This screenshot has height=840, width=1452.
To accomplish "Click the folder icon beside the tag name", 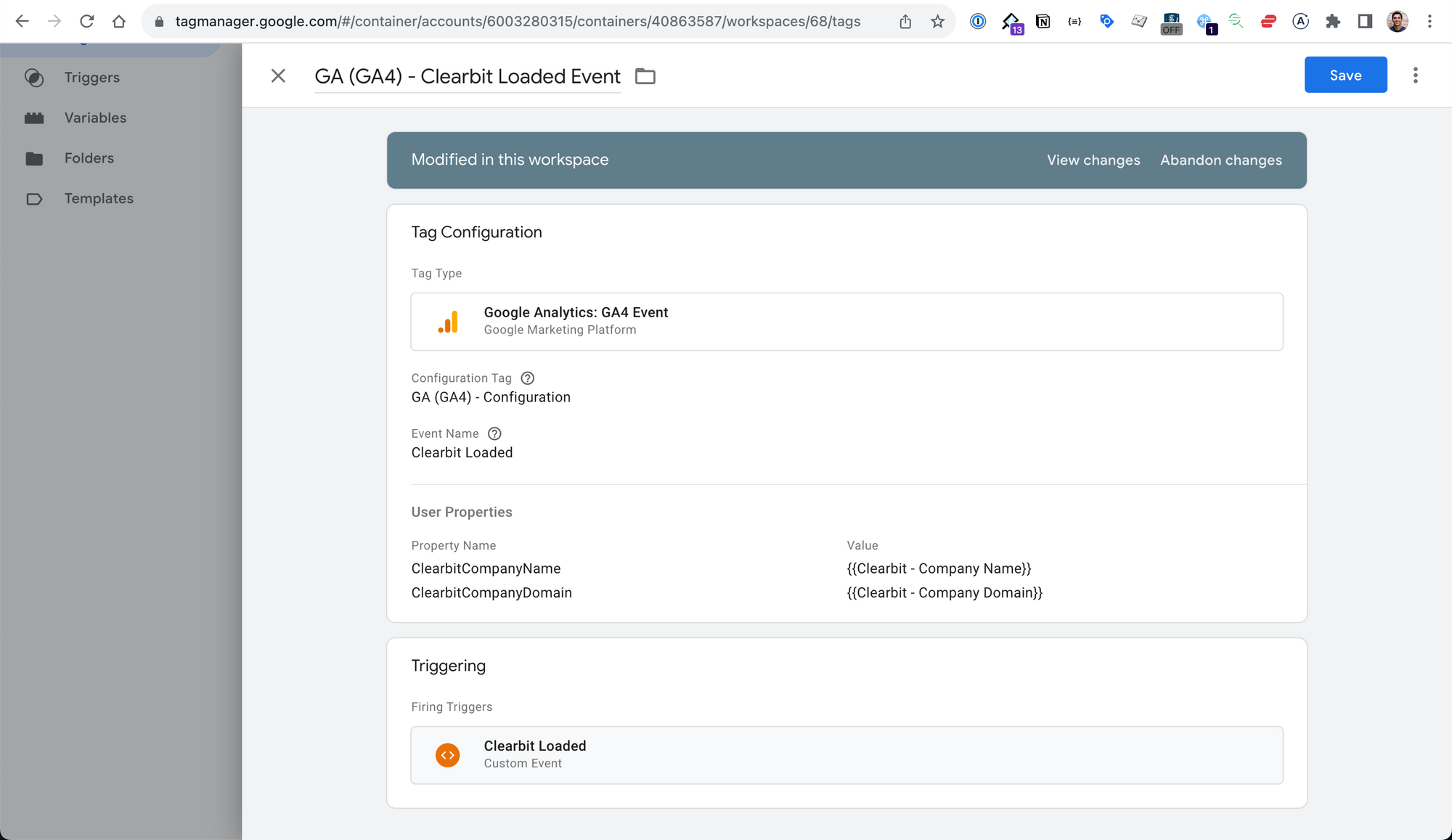I will (645, 76).
